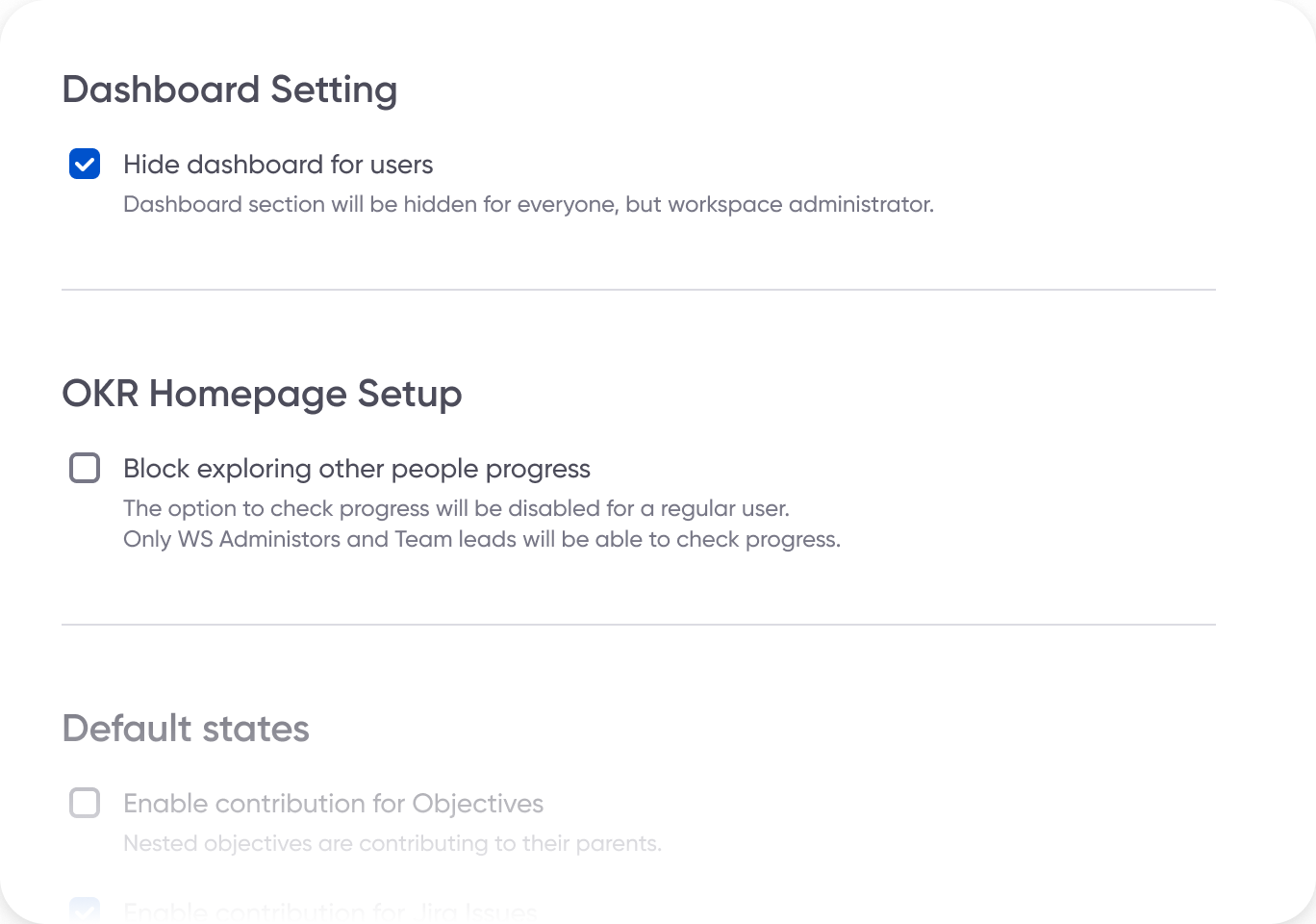Select the Enable contribution for Objectives label text
The height and width of the screenshot is (924, 1316).
tap(333, 803)
